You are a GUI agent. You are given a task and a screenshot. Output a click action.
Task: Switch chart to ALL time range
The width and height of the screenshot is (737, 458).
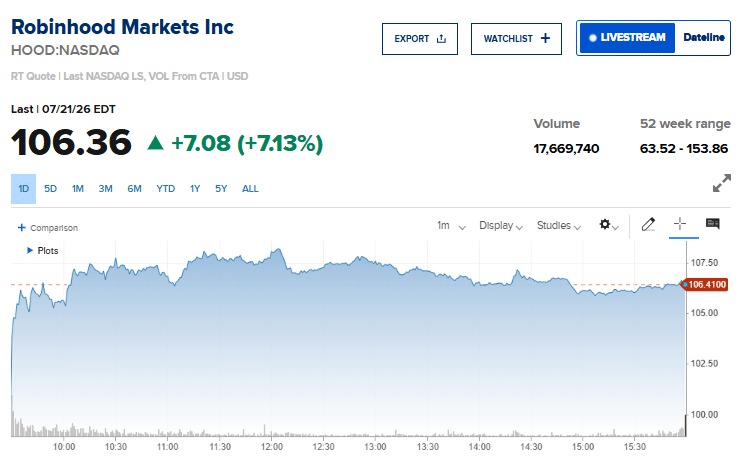pos(250,189)
